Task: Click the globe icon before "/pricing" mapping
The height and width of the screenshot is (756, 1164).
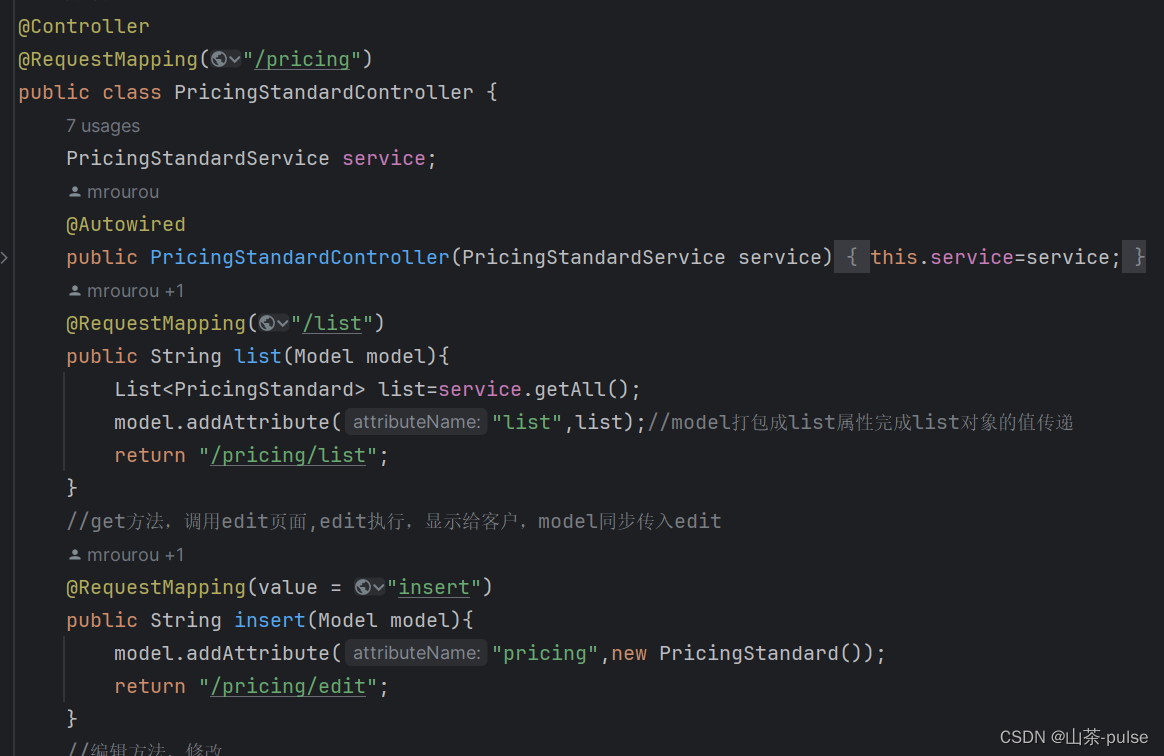Action: (x=219, y=59)
